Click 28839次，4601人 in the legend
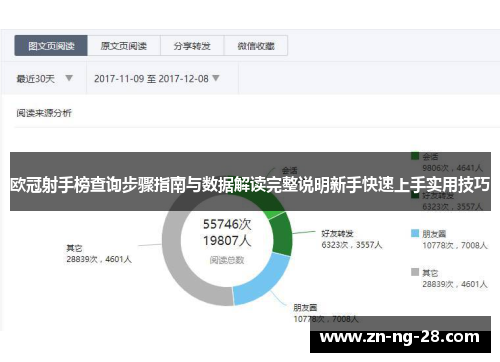The height and width of the screenshot is (362, 500). click(x=455, y=284)
